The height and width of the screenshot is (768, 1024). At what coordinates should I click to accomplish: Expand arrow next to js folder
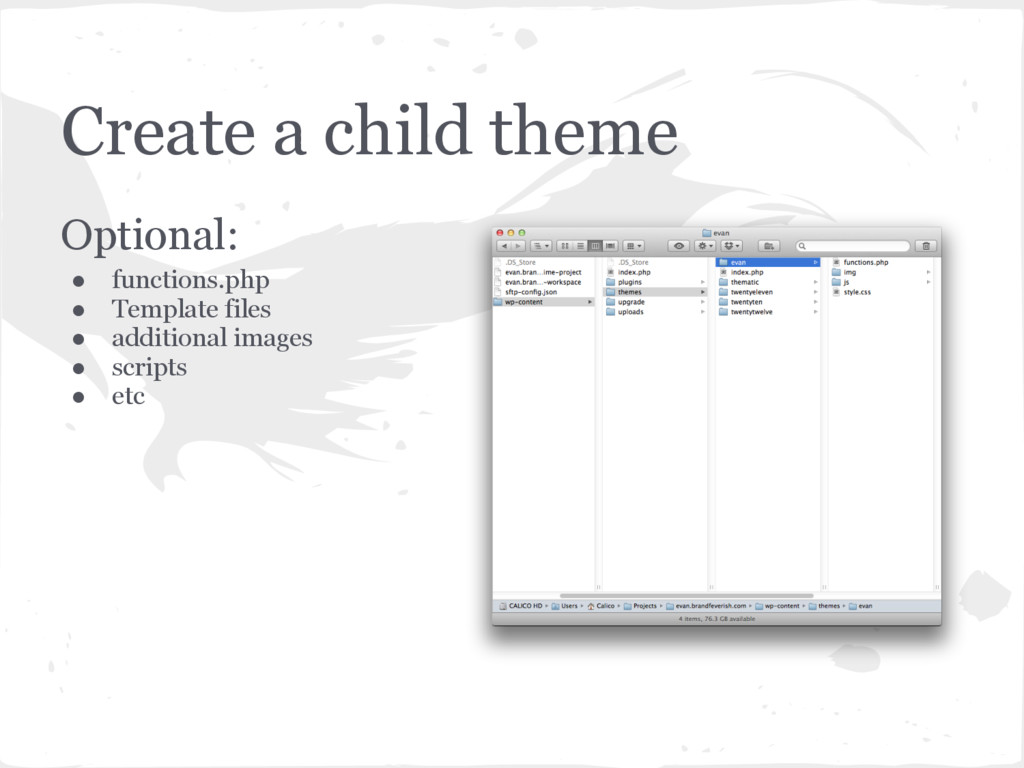click(x=928, y=282)
